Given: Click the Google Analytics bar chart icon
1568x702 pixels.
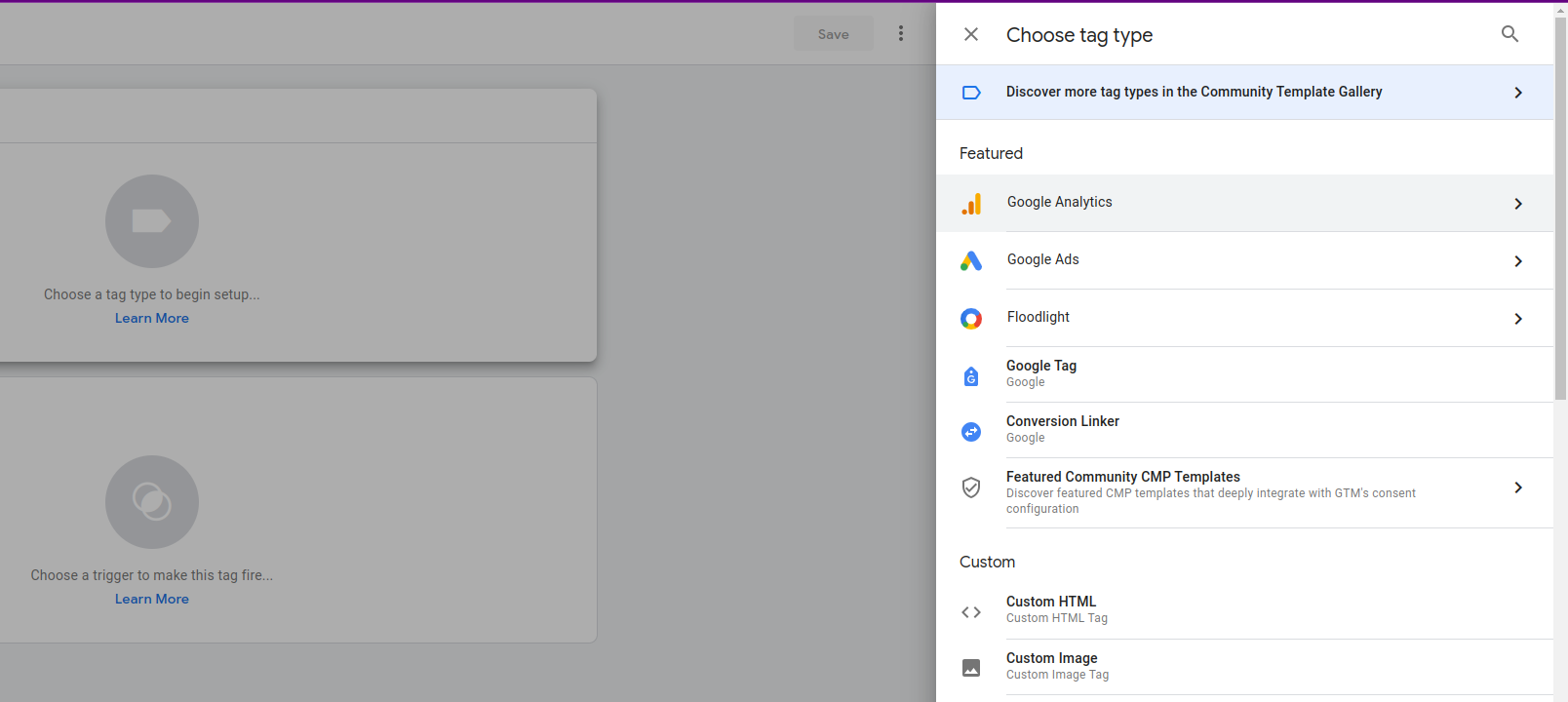Looking at the screenshot, I should 971,203.
